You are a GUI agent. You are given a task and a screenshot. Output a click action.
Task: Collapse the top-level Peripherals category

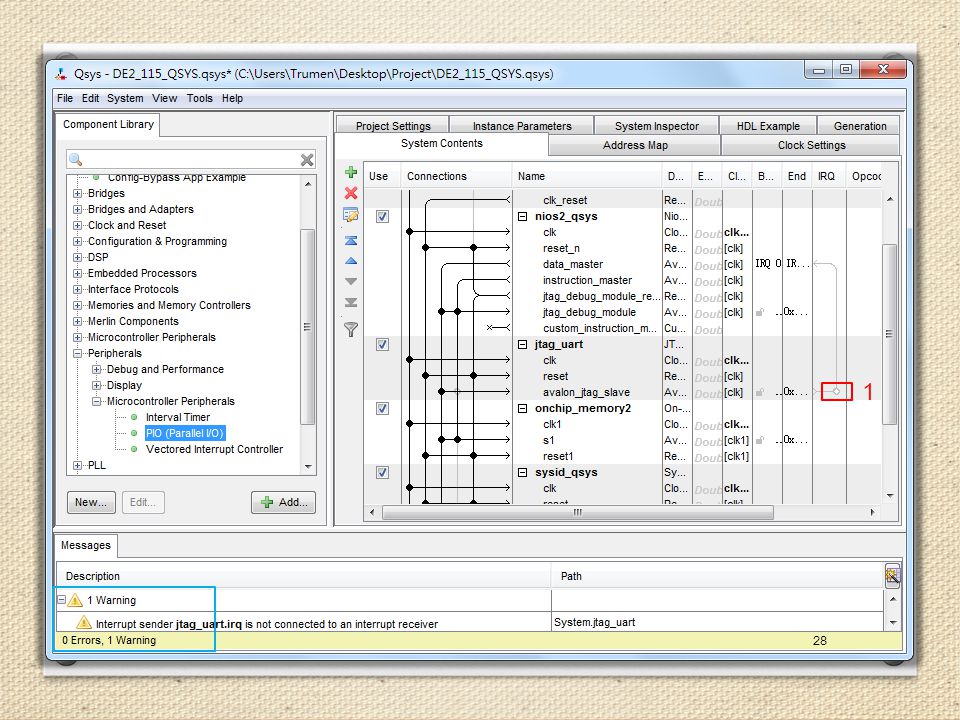pyautogui.click(x=78, y=353)
